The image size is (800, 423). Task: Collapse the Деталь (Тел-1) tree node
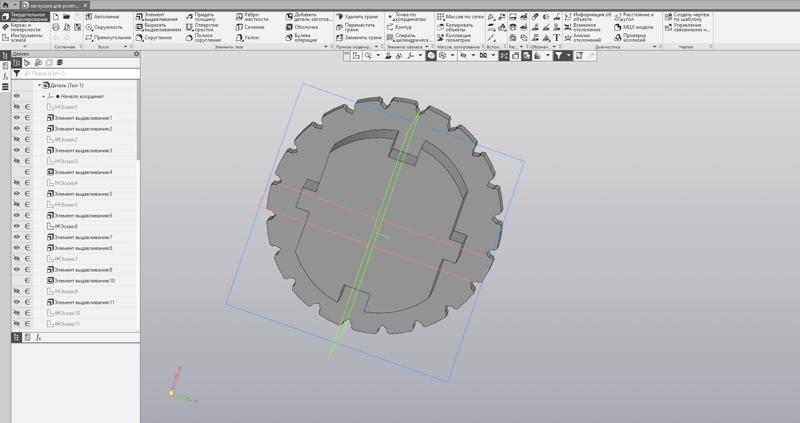[x=40, y=85]
